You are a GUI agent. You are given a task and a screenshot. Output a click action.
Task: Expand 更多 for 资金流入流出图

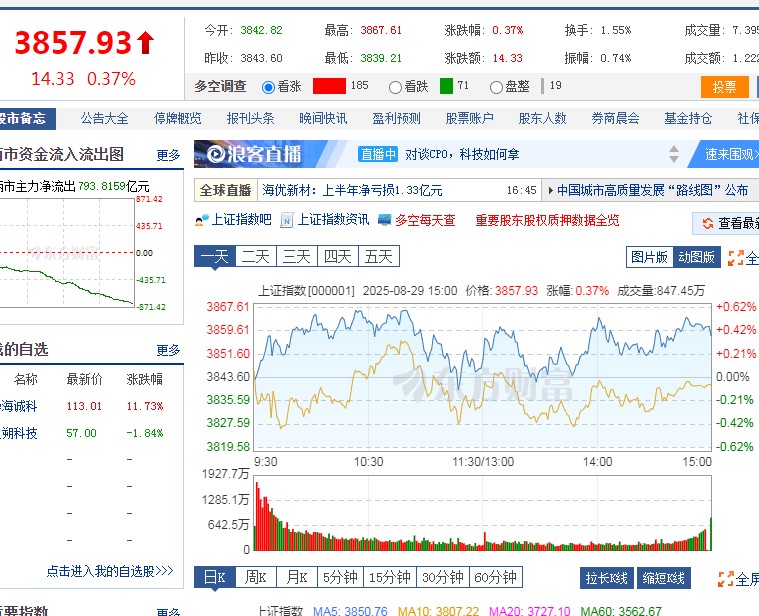[168, 155]
